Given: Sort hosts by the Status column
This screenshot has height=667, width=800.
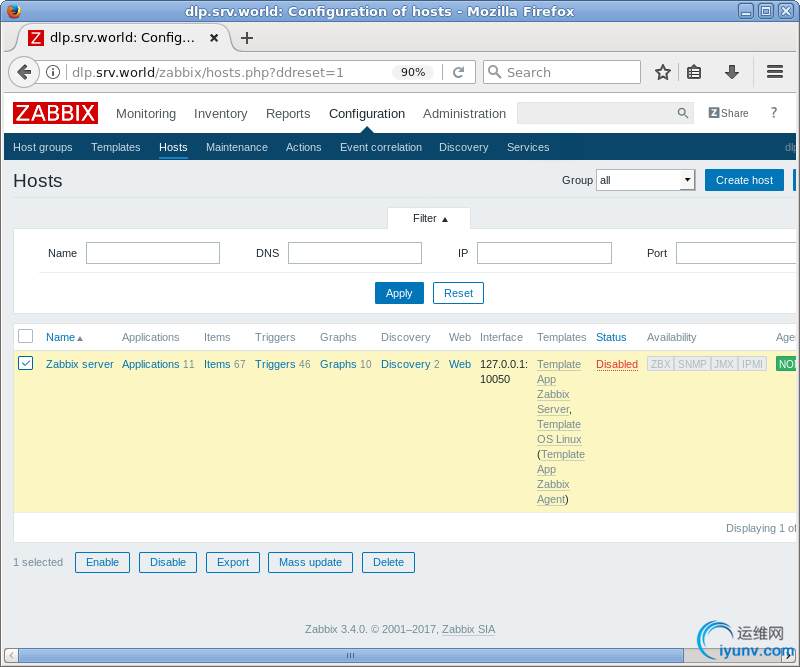Looking at the screenshot, I should click(611, 337).
